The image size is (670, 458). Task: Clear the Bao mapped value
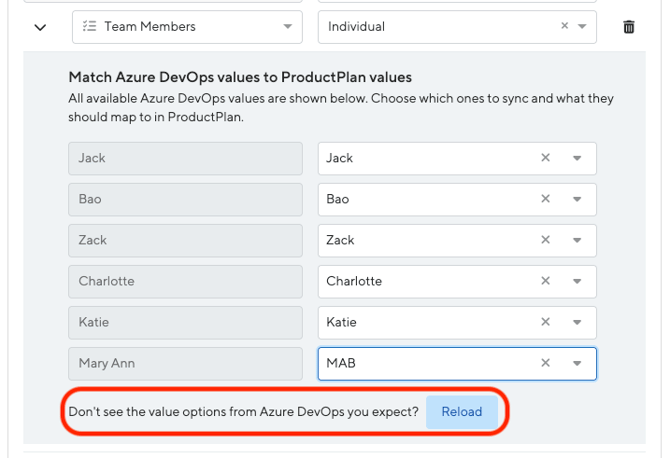[x=545, y=199]
